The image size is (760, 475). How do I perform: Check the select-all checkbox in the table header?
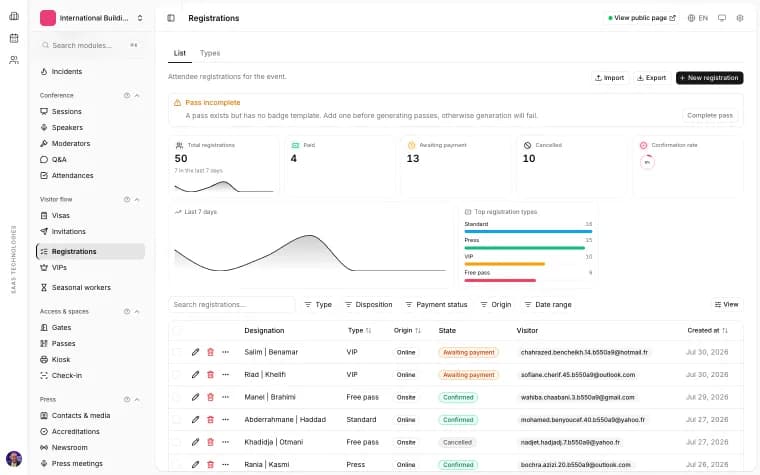coord(177,331)
